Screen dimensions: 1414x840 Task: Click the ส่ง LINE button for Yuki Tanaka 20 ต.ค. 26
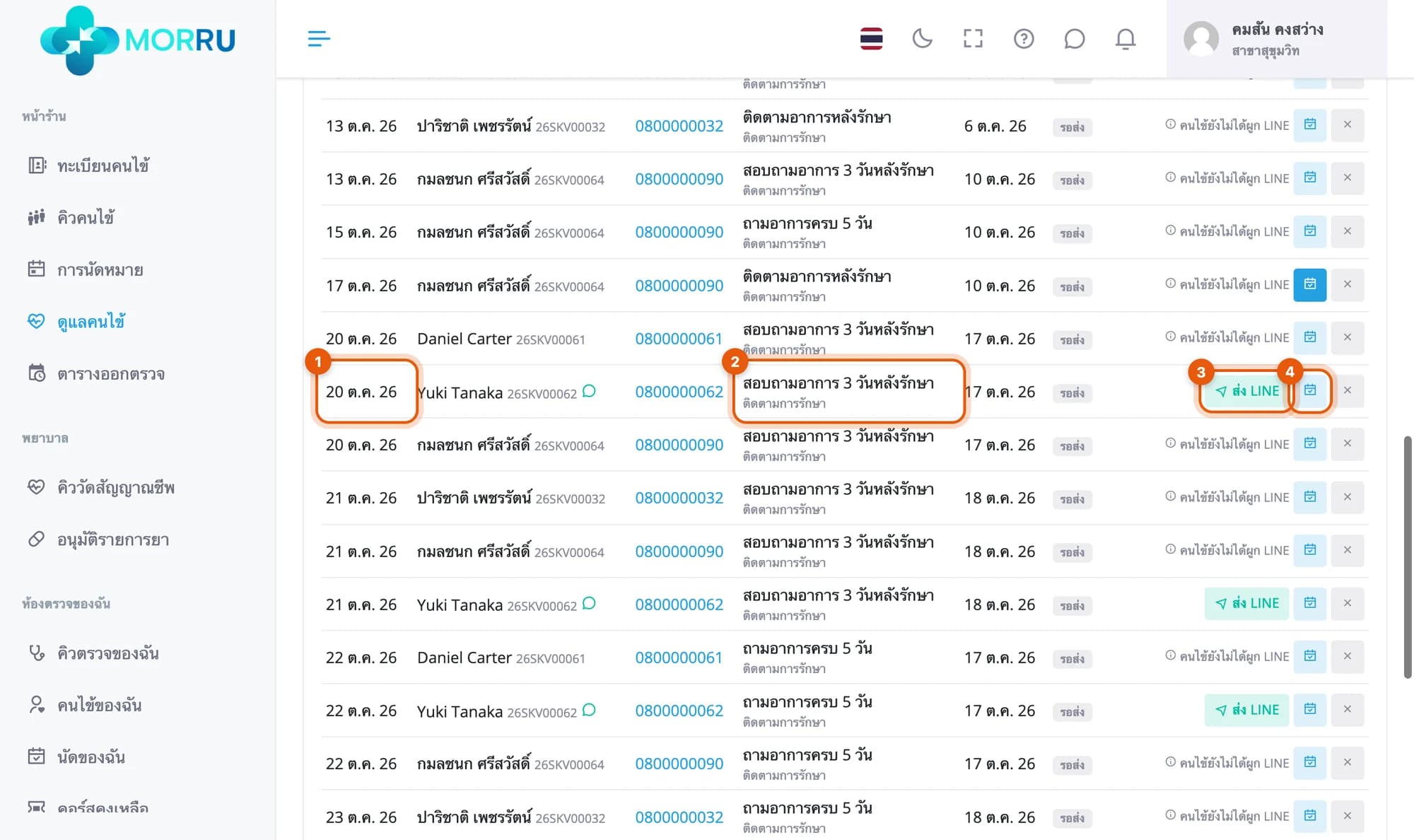coord(1247,390)
